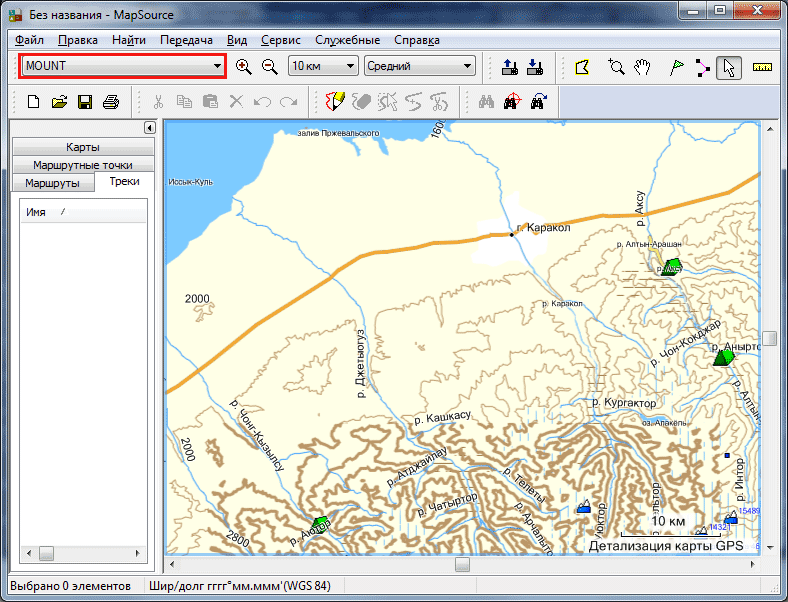Click the undo arrow icon
Viewport: 788px width, 602px height.
pyautogui.click(x=262, y=102)
